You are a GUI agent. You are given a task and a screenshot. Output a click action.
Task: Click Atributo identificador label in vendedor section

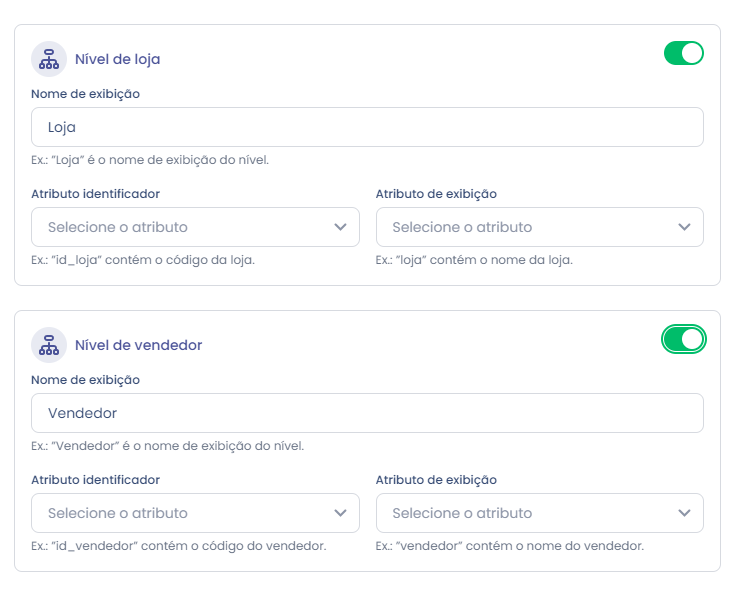96,480
